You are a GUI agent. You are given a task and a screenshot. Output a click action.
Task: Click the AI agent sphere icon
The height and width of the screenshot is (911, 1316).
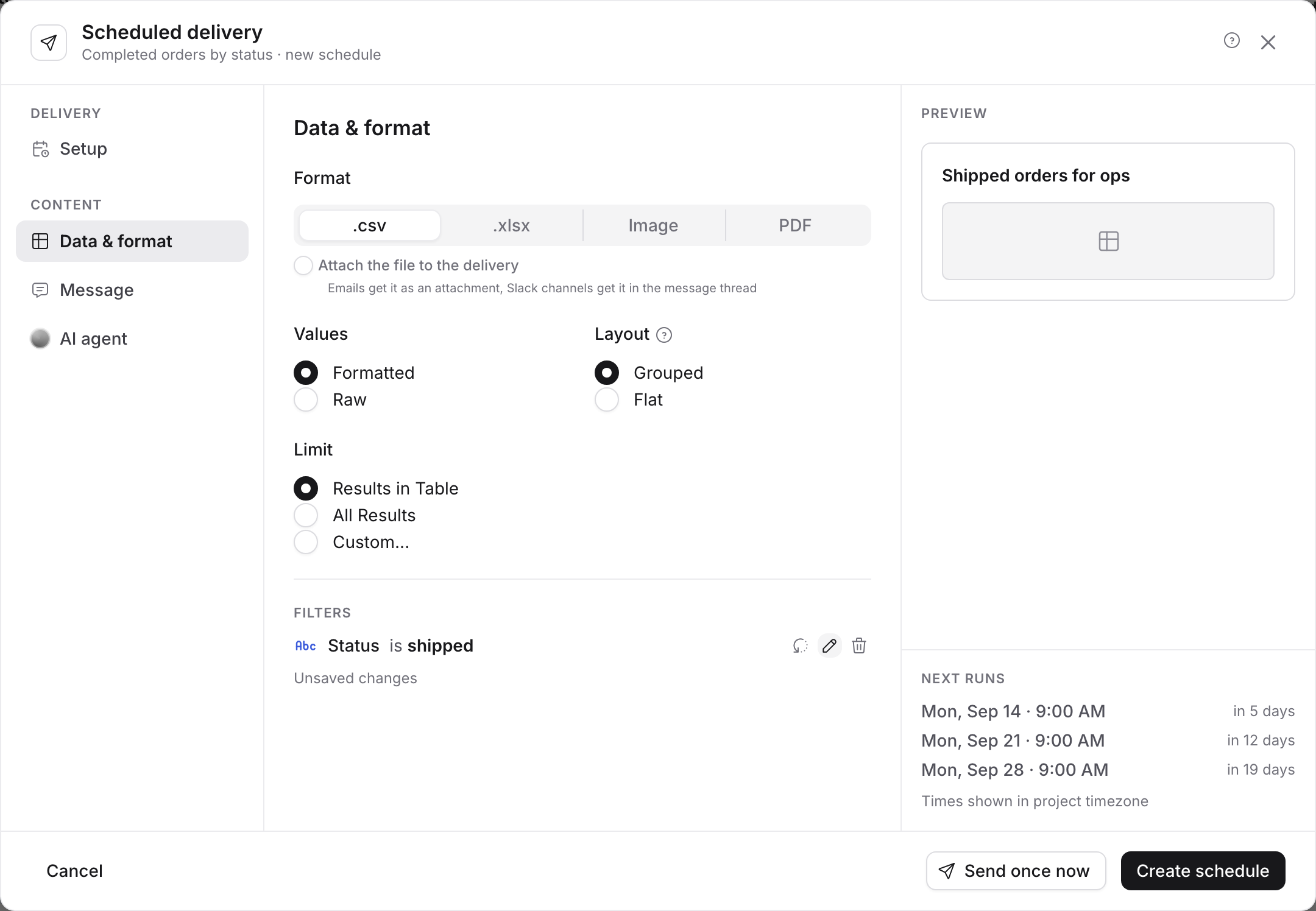(x=40, y=339)
